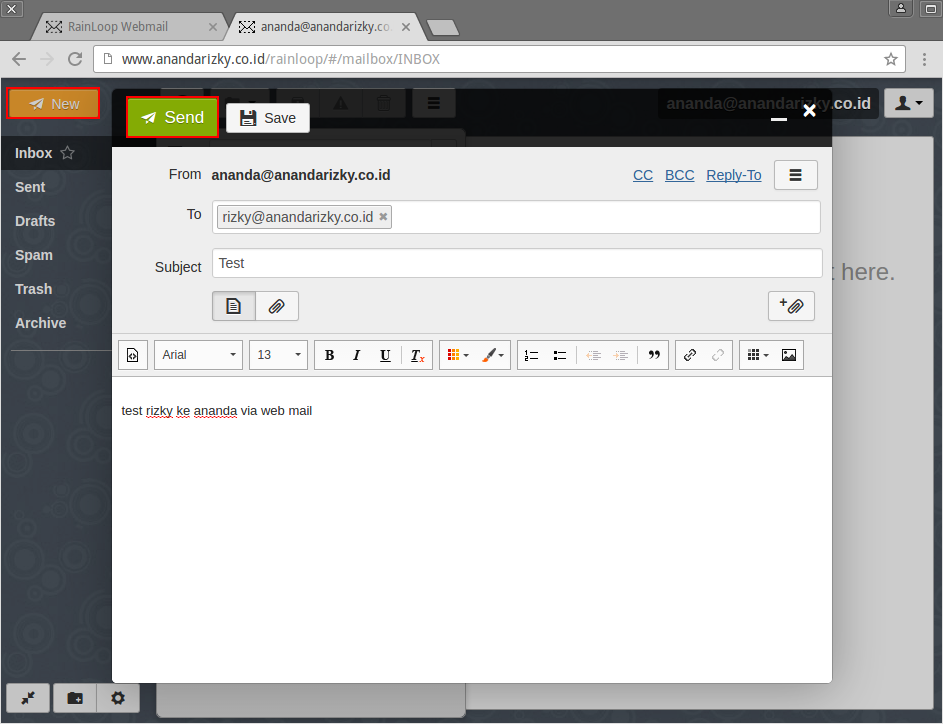Viewport: 943px width, 724px height.
Task: Star the Inbox folder
Action: 67,153
